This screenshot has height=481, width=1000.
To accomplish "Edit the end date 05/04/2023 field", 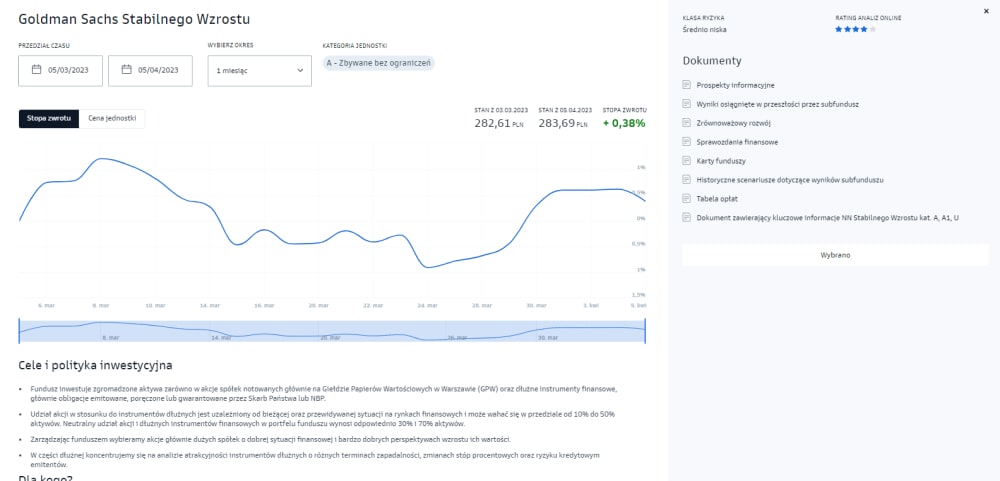I will pos(150,71).
